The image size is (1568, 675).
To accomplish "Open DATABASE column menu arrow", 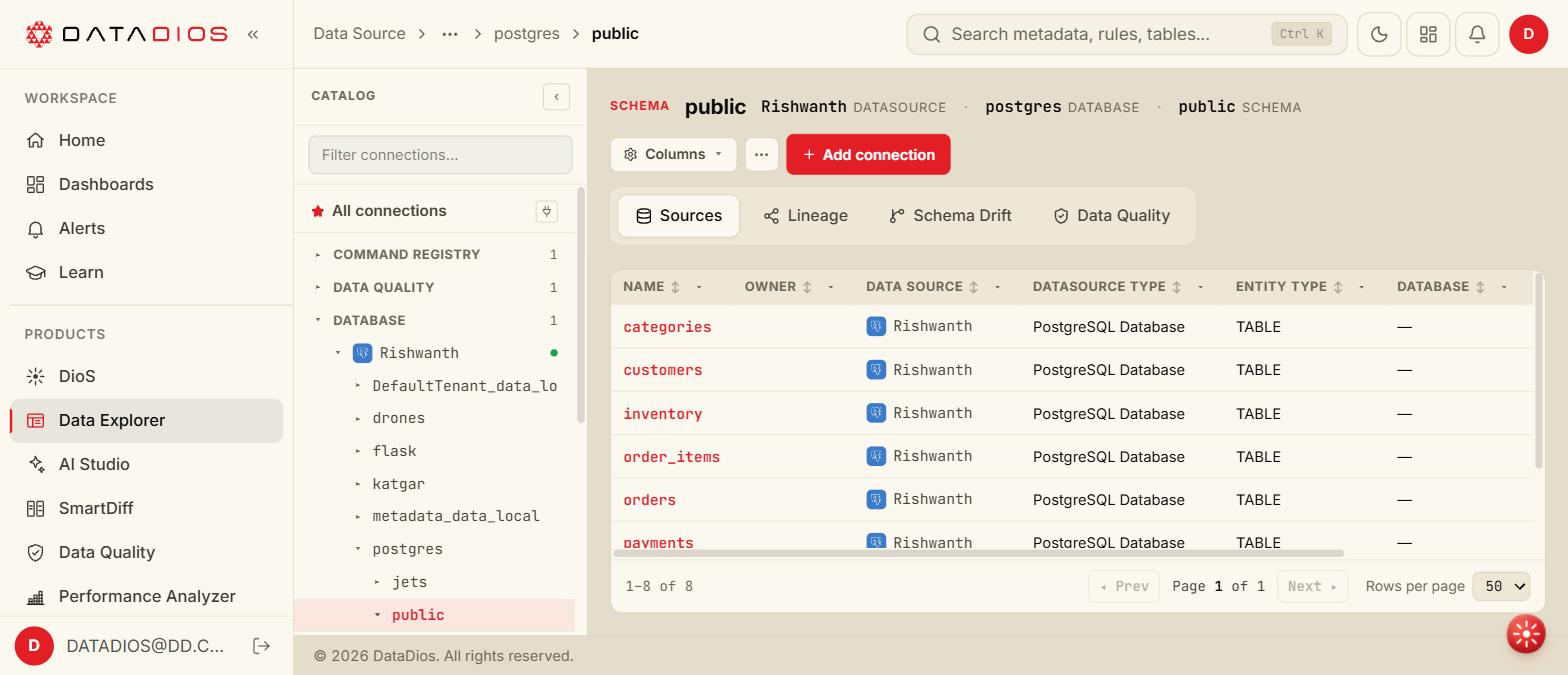I will 1504,287.
